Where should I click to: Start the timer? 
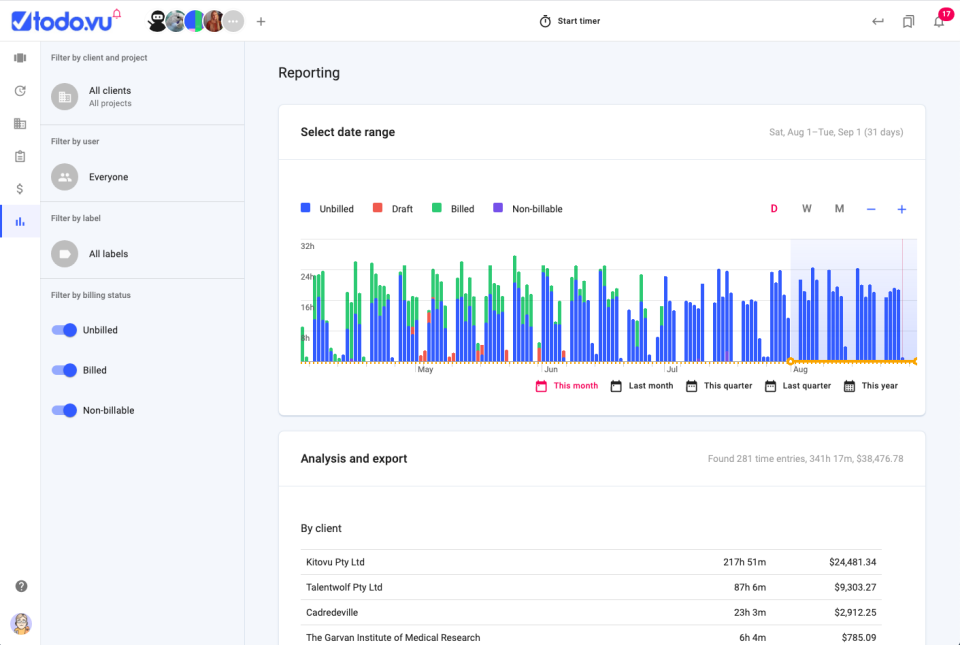(x=570, y=21)
